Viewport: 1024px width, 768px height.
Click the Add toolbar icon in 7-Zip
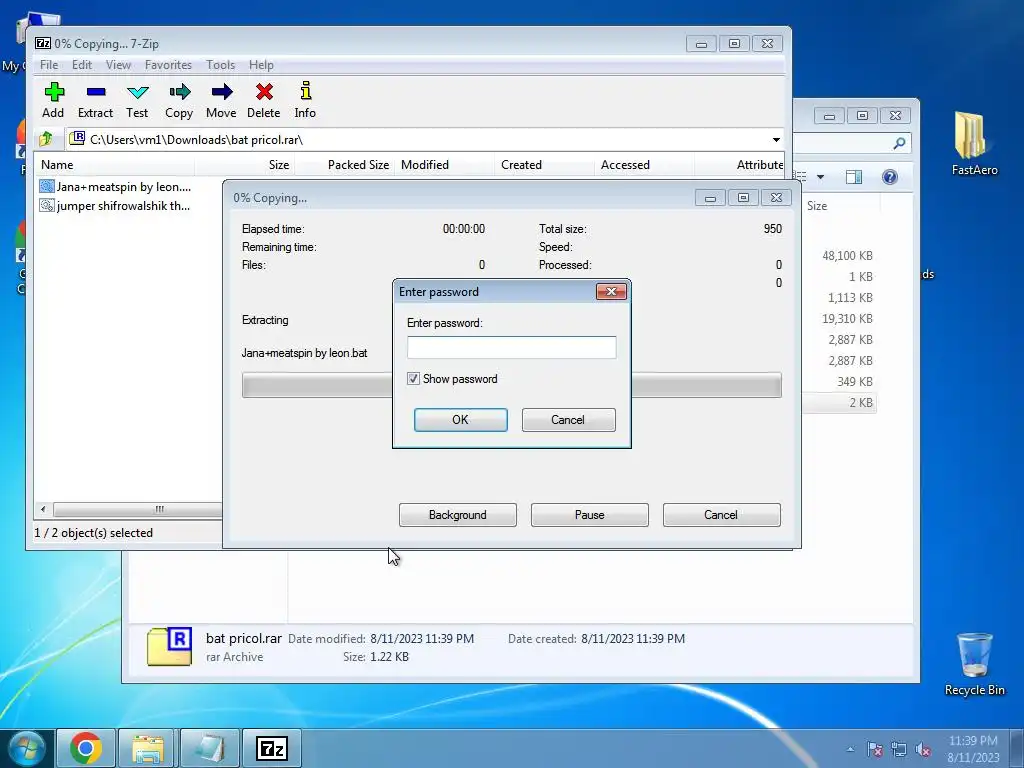pos(54,92)
